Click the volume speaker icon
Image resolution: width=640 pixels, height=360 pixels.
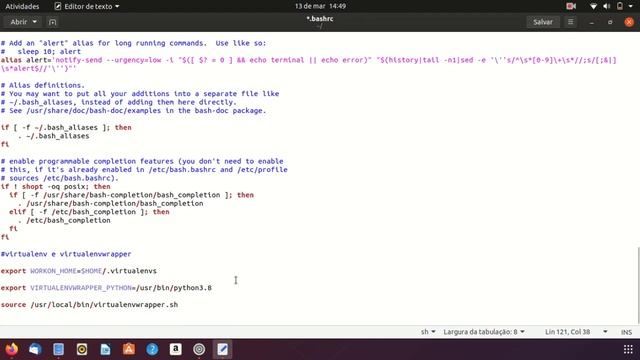pos(607,6)
